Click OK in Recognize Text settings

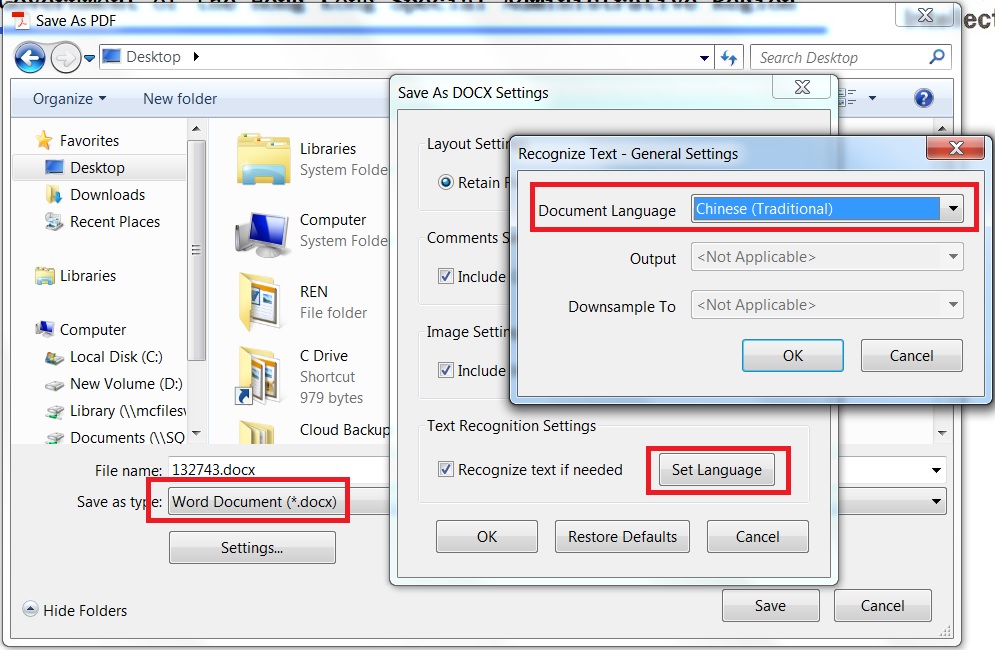(793, 355)
